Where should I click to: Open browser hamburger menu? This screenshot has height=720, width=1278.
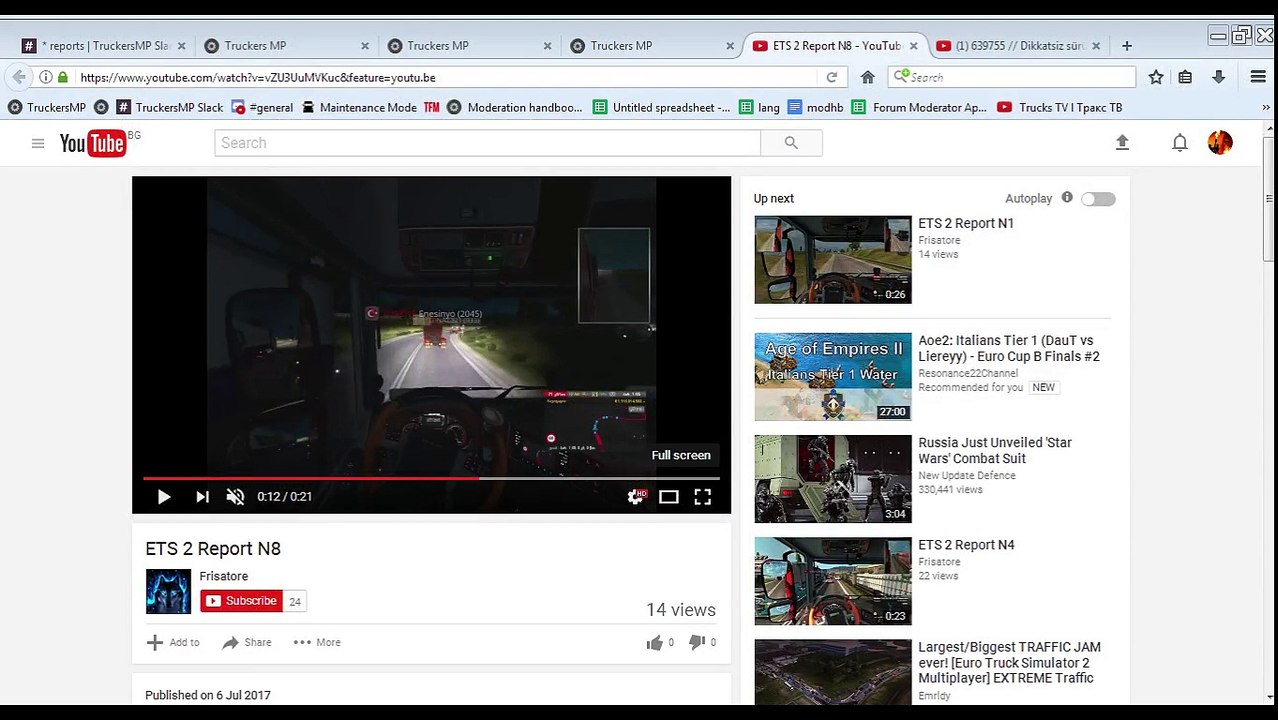pyautogui.click(x=1258, y=77)
